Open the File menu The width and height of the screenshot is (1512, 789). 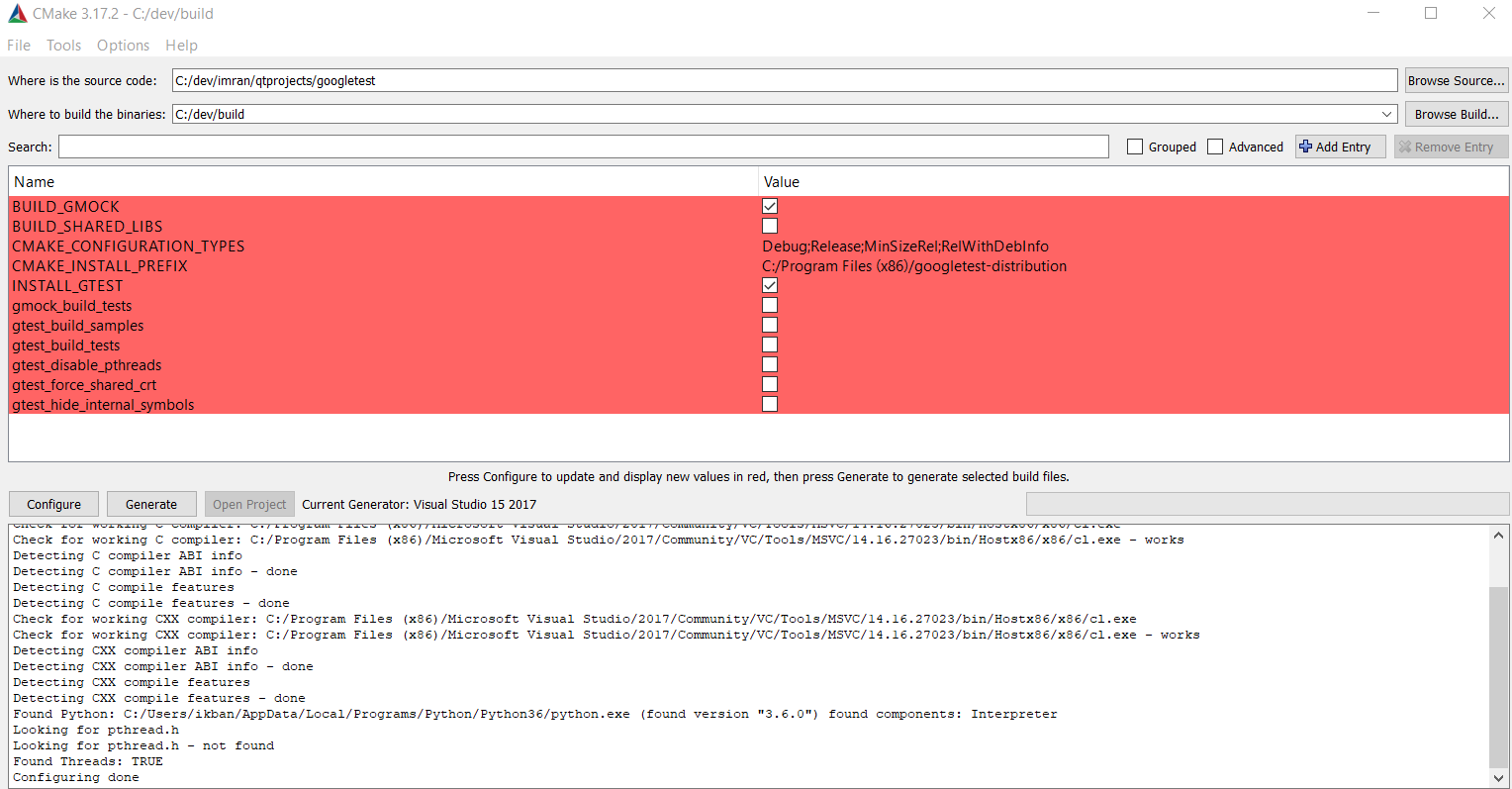pos(19,46)
